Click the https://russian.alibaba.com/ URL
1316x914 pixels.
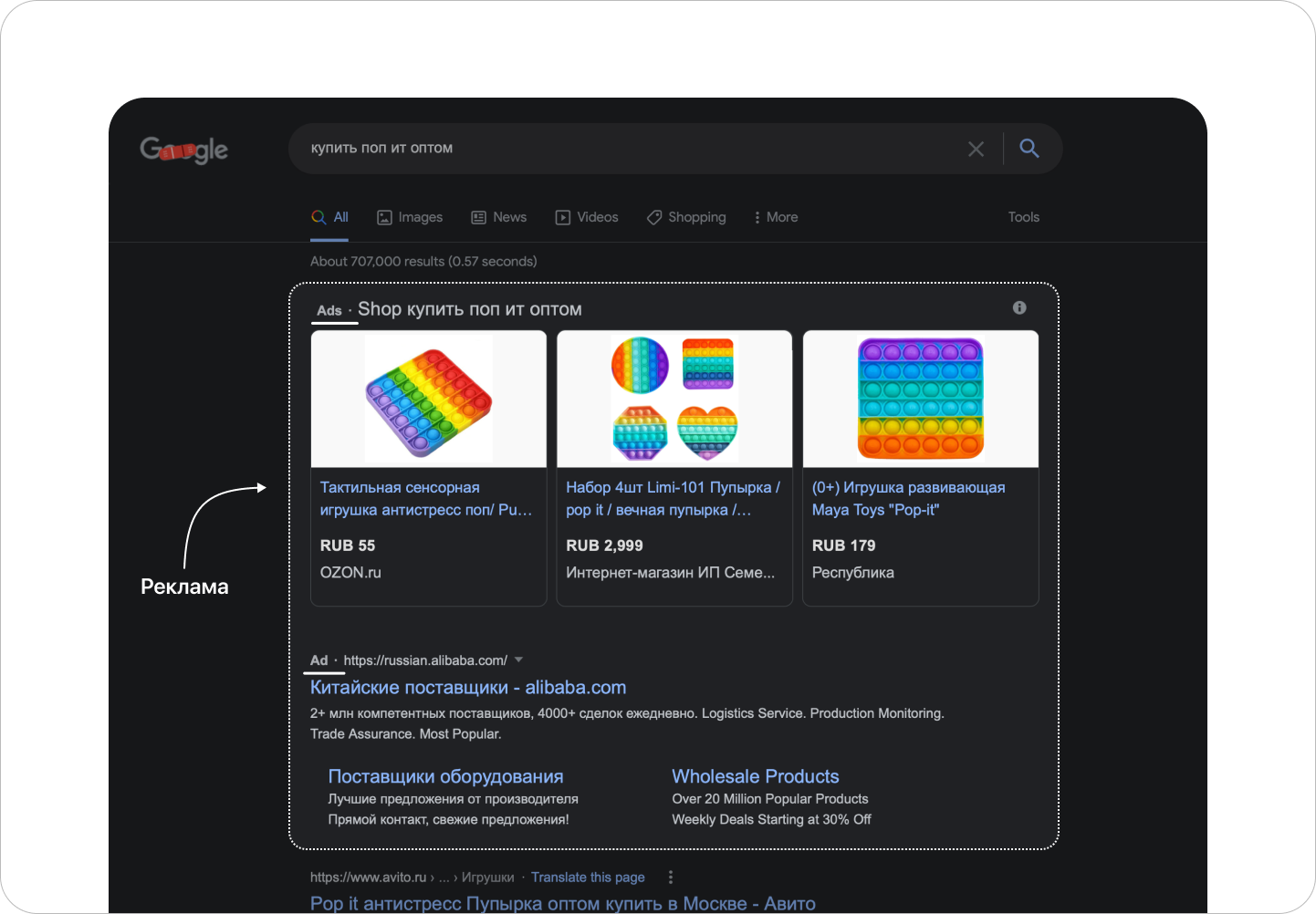425,660
